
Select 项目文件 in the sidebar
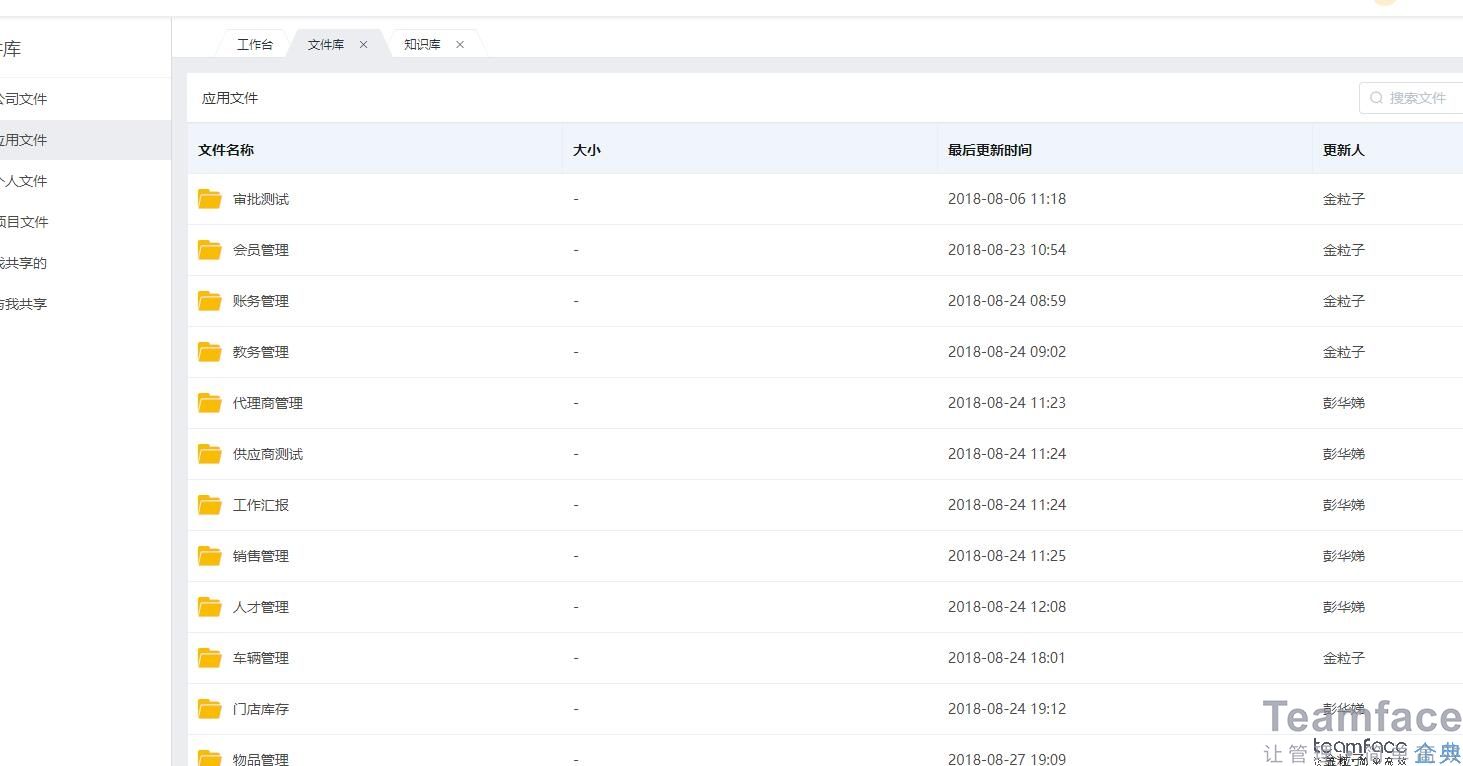coord(24,222)
